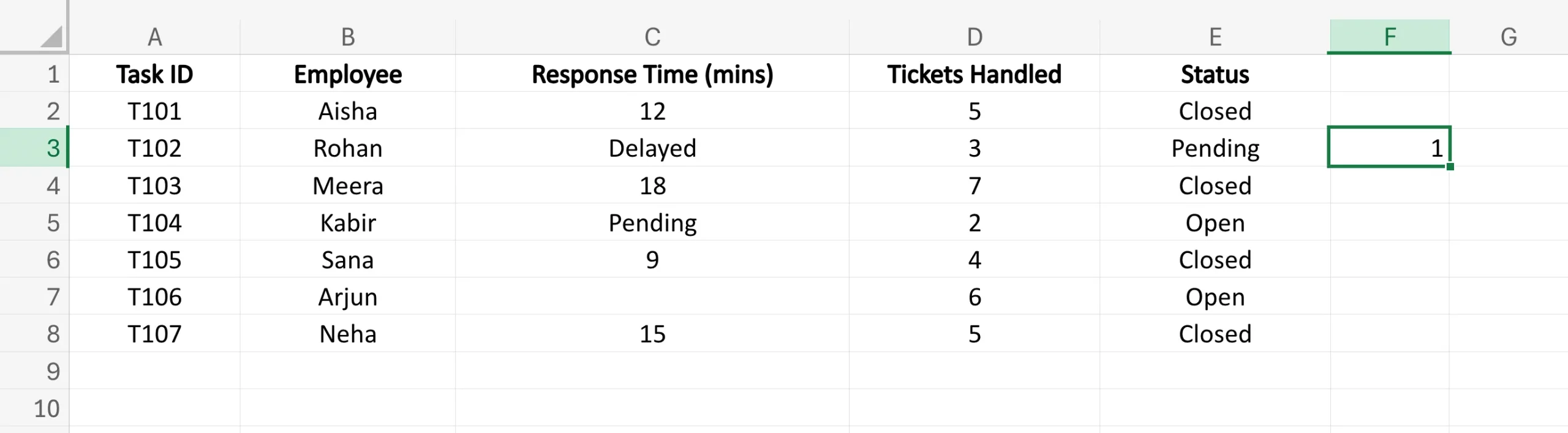Screen dimensions: 1568x433
Task: Click the T106 Task ID cell
Action: point(154,297)
